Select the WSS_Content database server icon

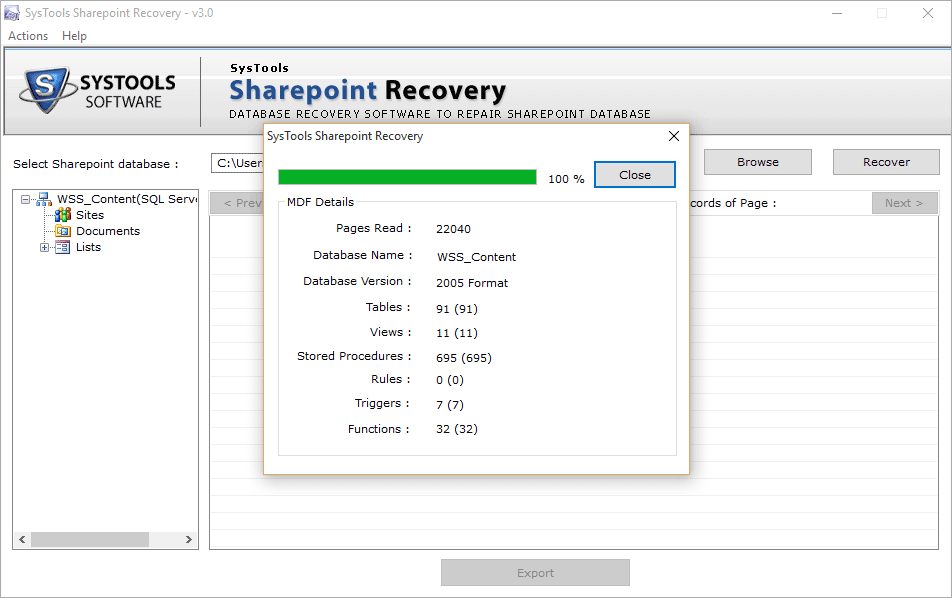coord(44,199)
